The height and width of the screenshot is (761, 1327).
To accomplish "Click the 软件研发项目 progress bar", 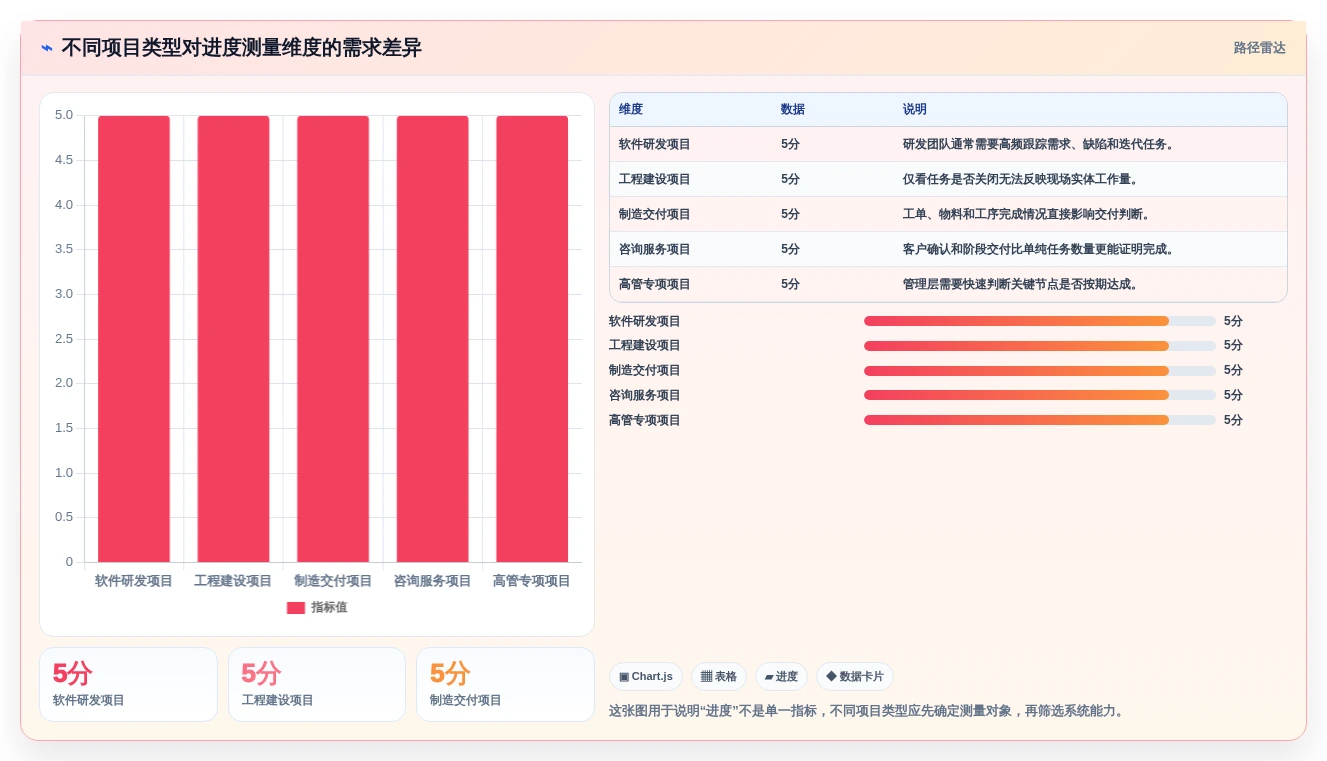I will click(1040, 321).
